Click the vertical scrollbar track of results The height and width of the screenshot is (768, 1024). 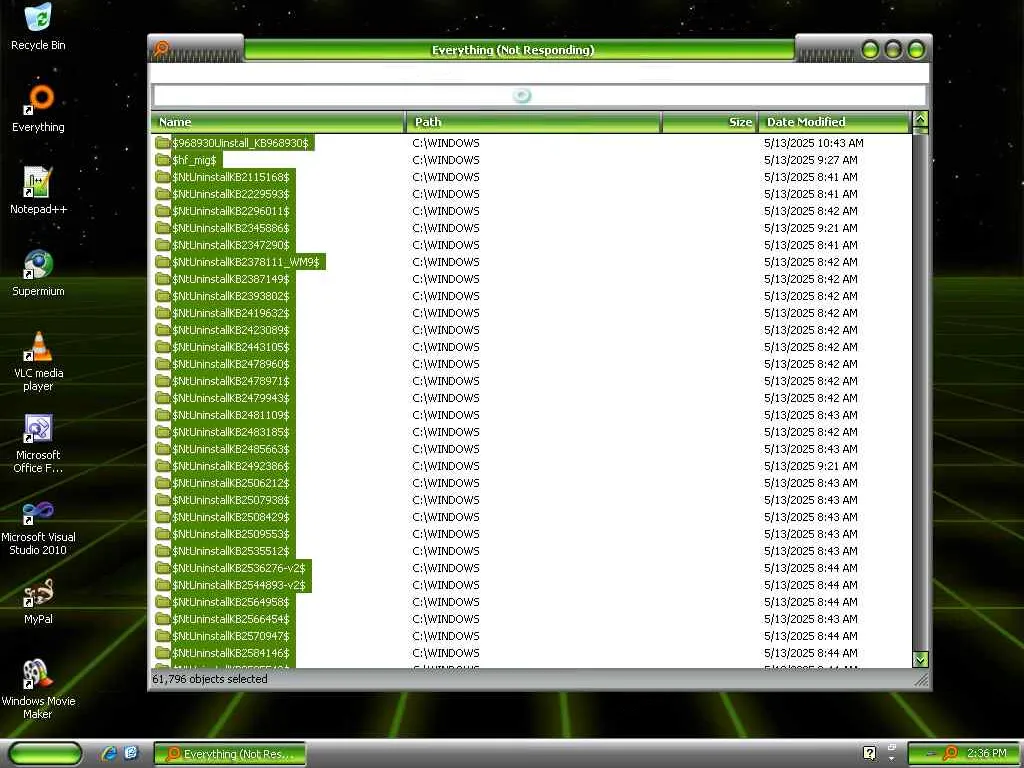[920, 392]
